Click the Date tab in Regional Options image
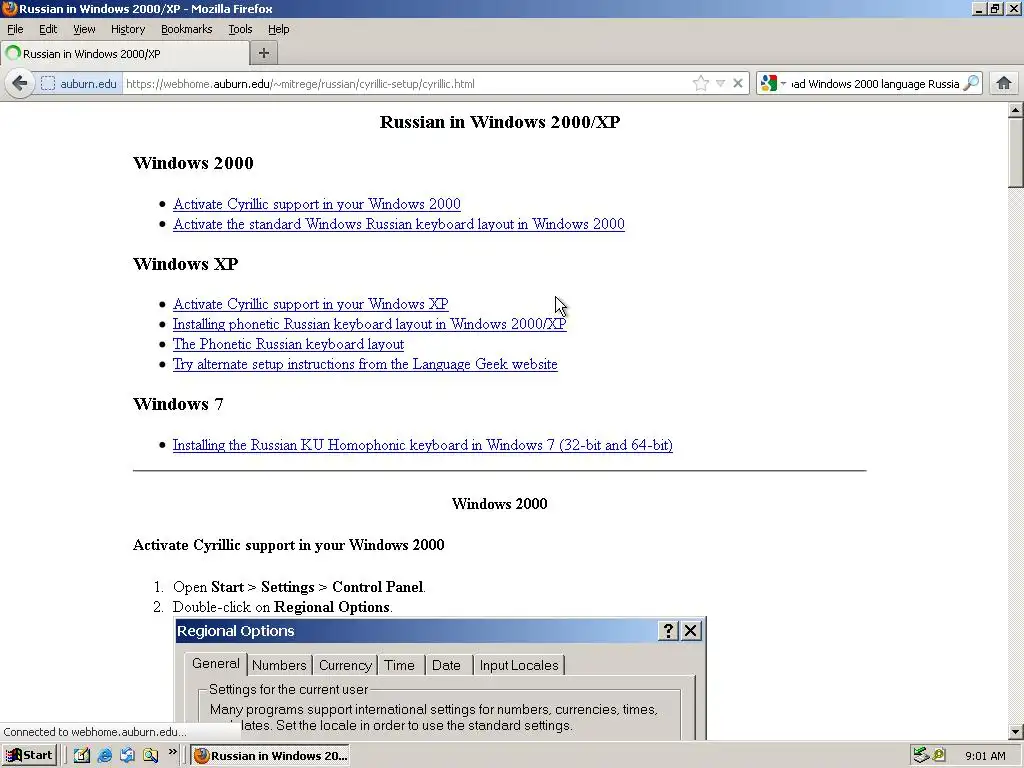Screen dimensions: 1024x768 click(x=447, y=665)
